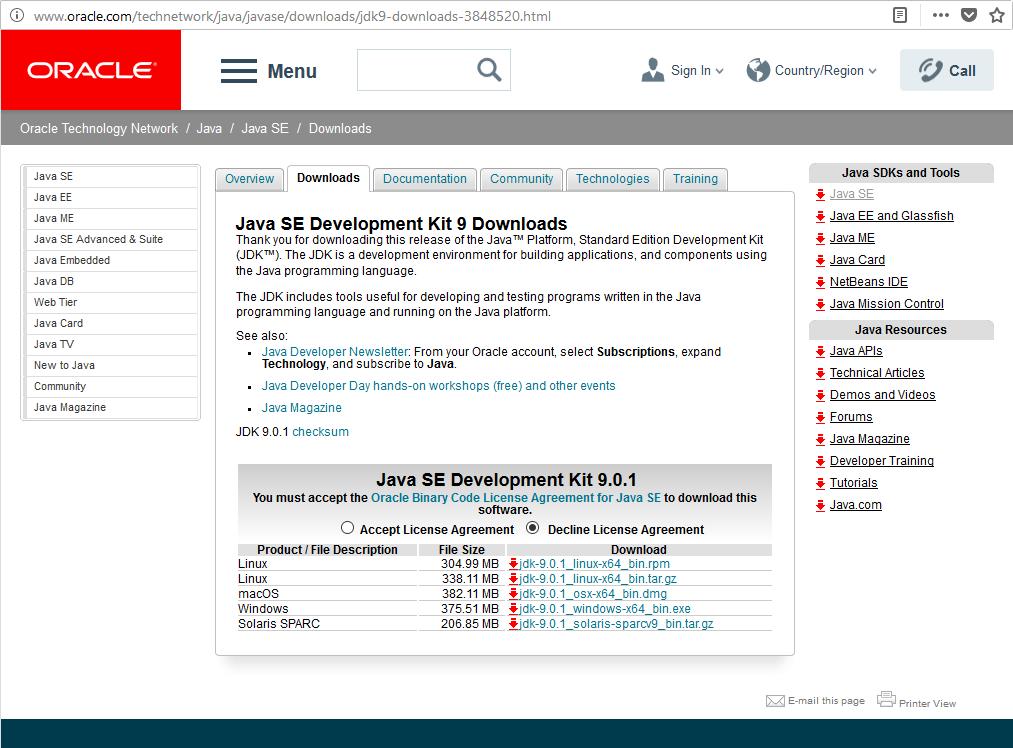Image resolution: width=1013 pixels, height=748 pixels.
Task: Open the hamburger Menu icon
Action: tap(238, 70)
